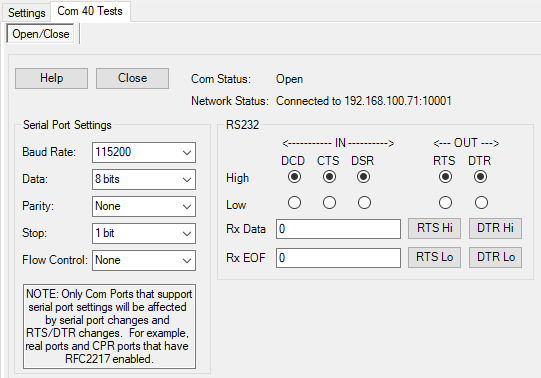Open the Open/Close sub-tab

(41, 34)
